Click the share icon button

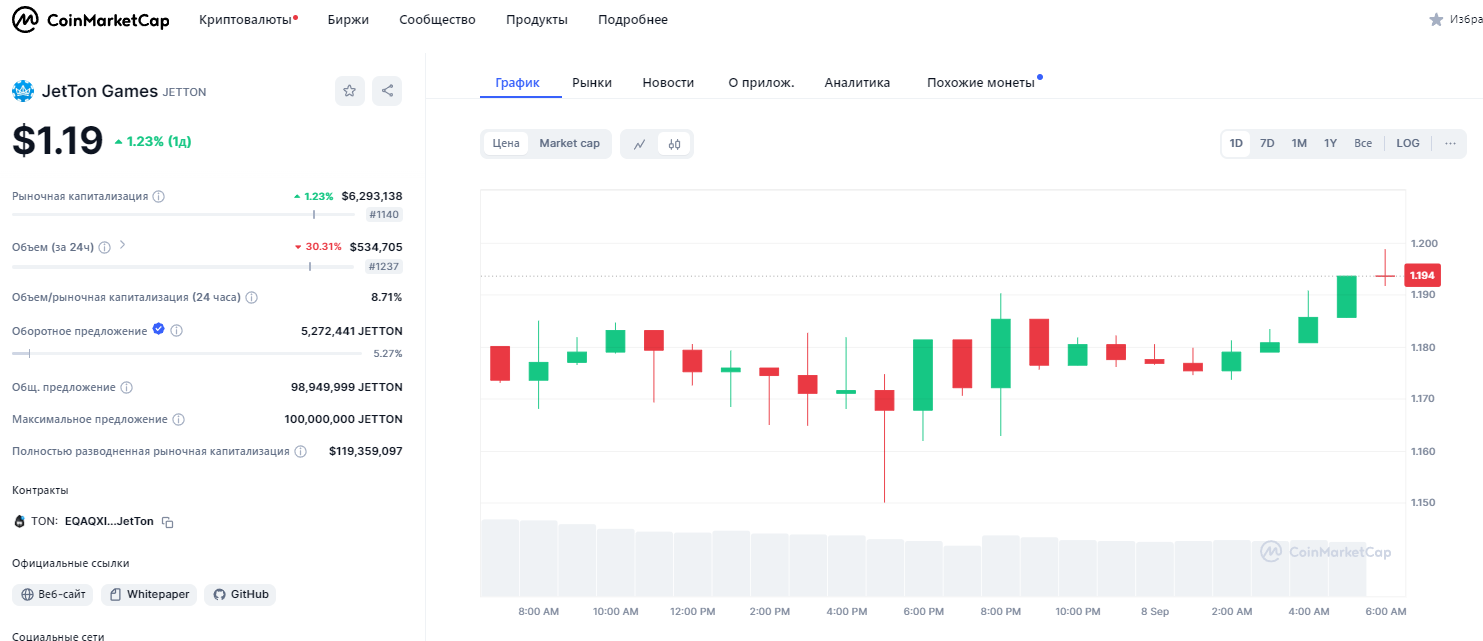pyautogui.click(x=387, y=91)
